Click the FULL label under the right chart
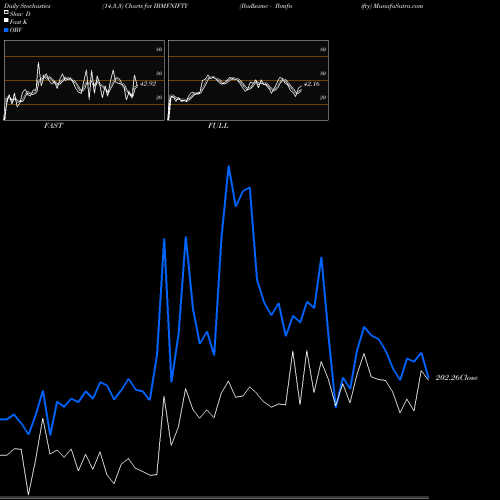500x500 pixels. pyautogui.click(x=218, y=126)
